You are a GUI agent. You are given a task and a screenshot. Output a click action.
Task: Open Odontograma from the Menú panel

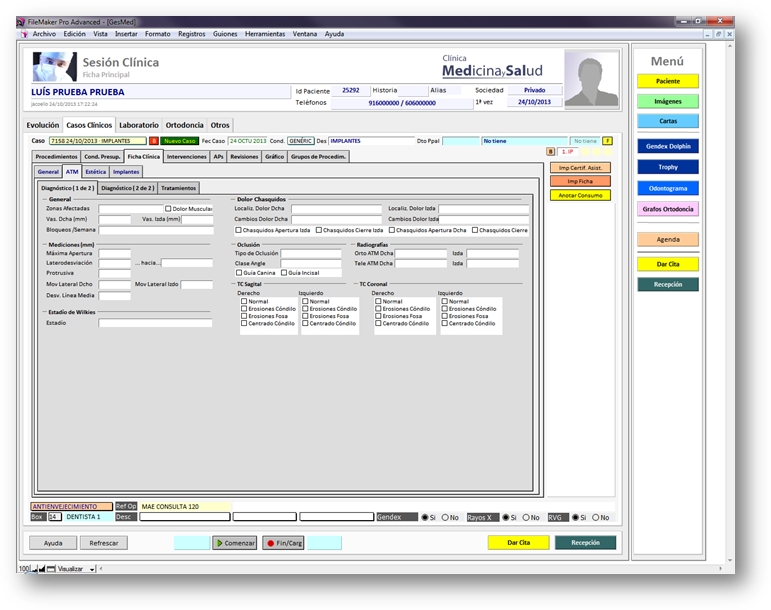[x=668, y=188]
